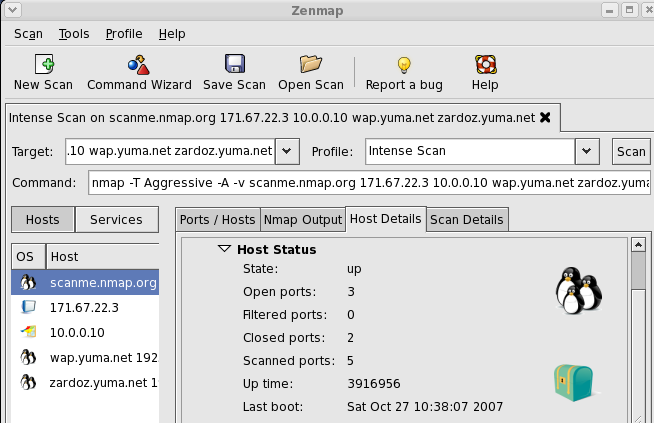Switch to Nmap Output tab

[303, 219]
